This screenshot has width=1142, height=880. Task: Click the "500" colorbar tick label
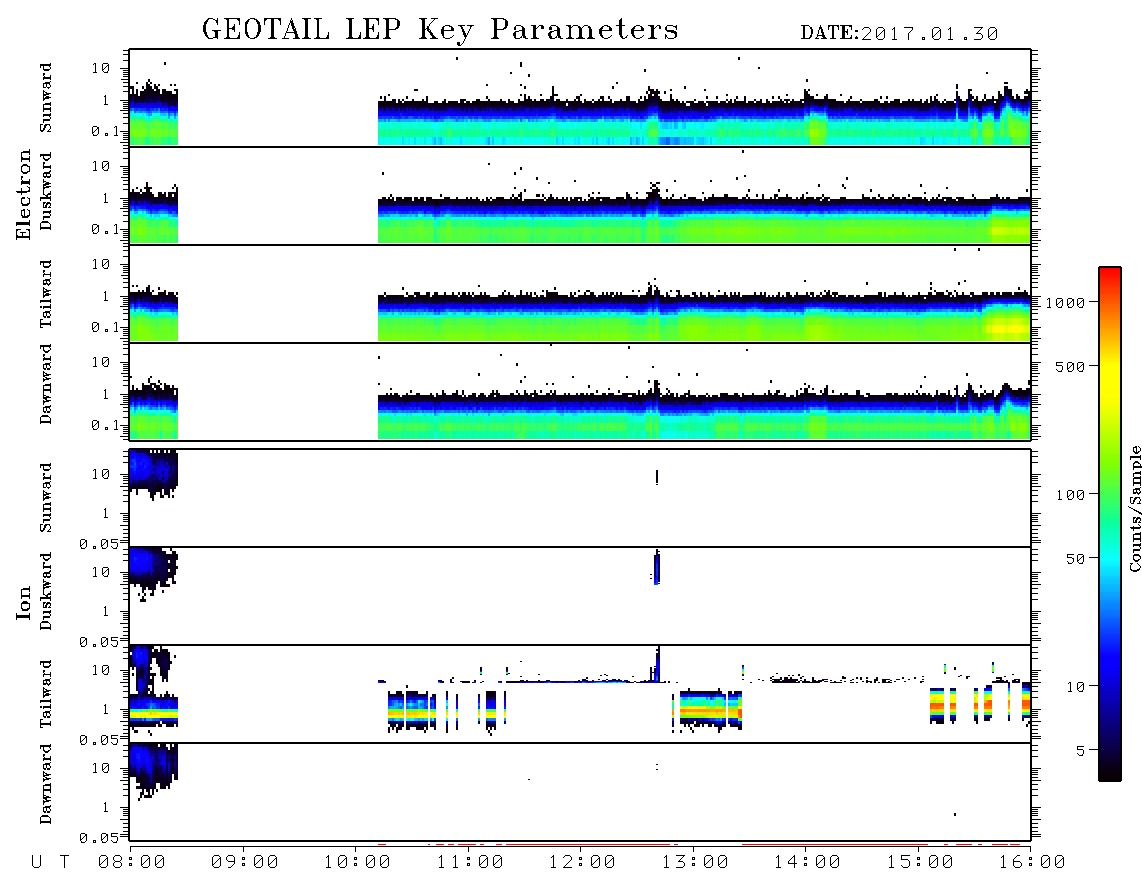pos(1070,366)
